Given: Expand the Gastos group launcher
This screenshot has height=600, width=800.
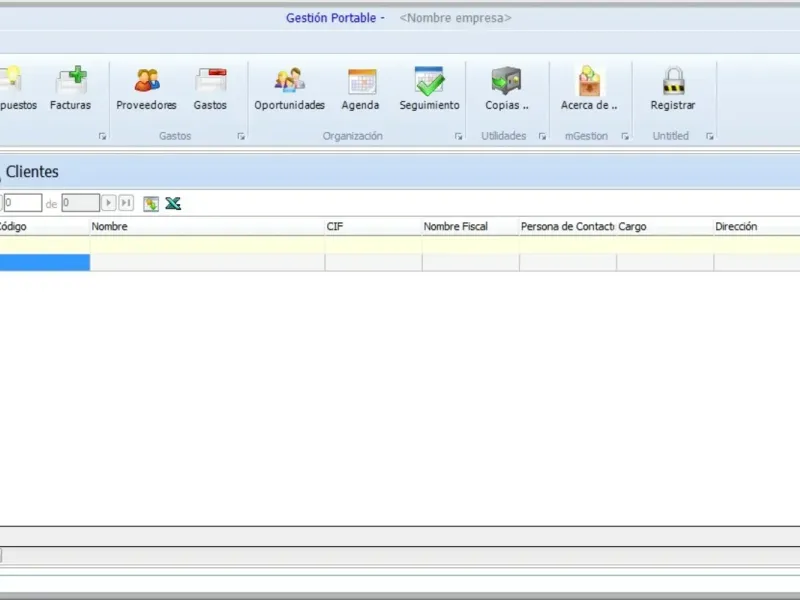Looking at the screenshot, I should [241, 136].
